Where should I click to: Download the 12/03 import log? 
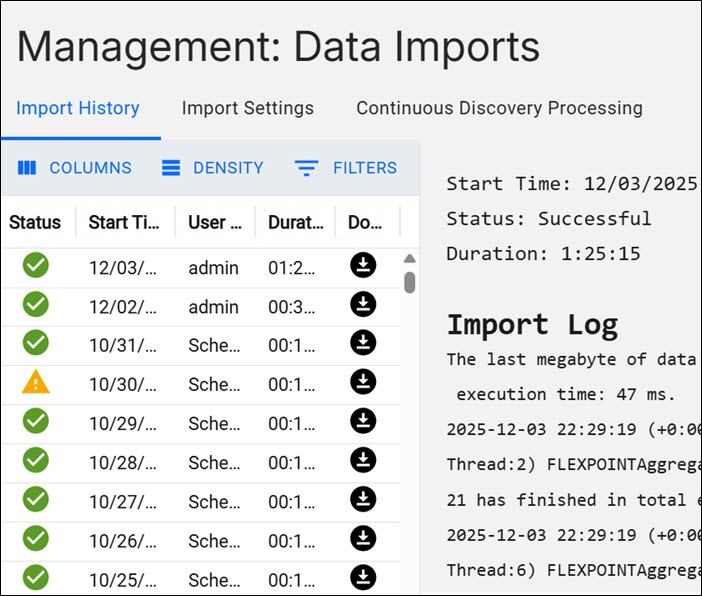tap(363, 265)
